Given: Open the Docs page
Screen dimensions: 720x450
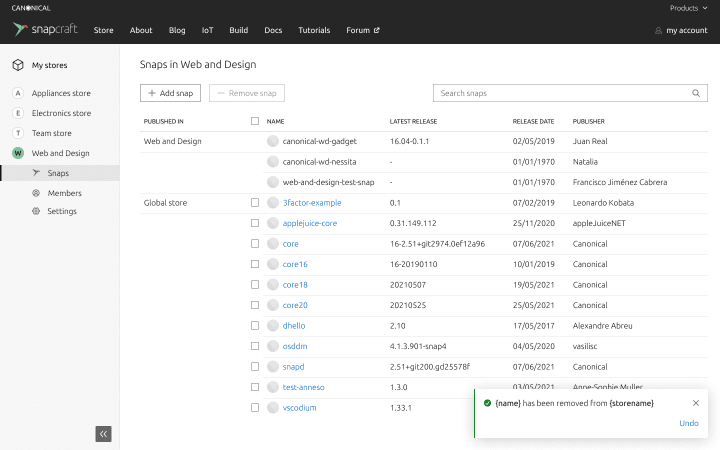Looking at the screenshot, I should pyautogui.click(x=273, y=30).
